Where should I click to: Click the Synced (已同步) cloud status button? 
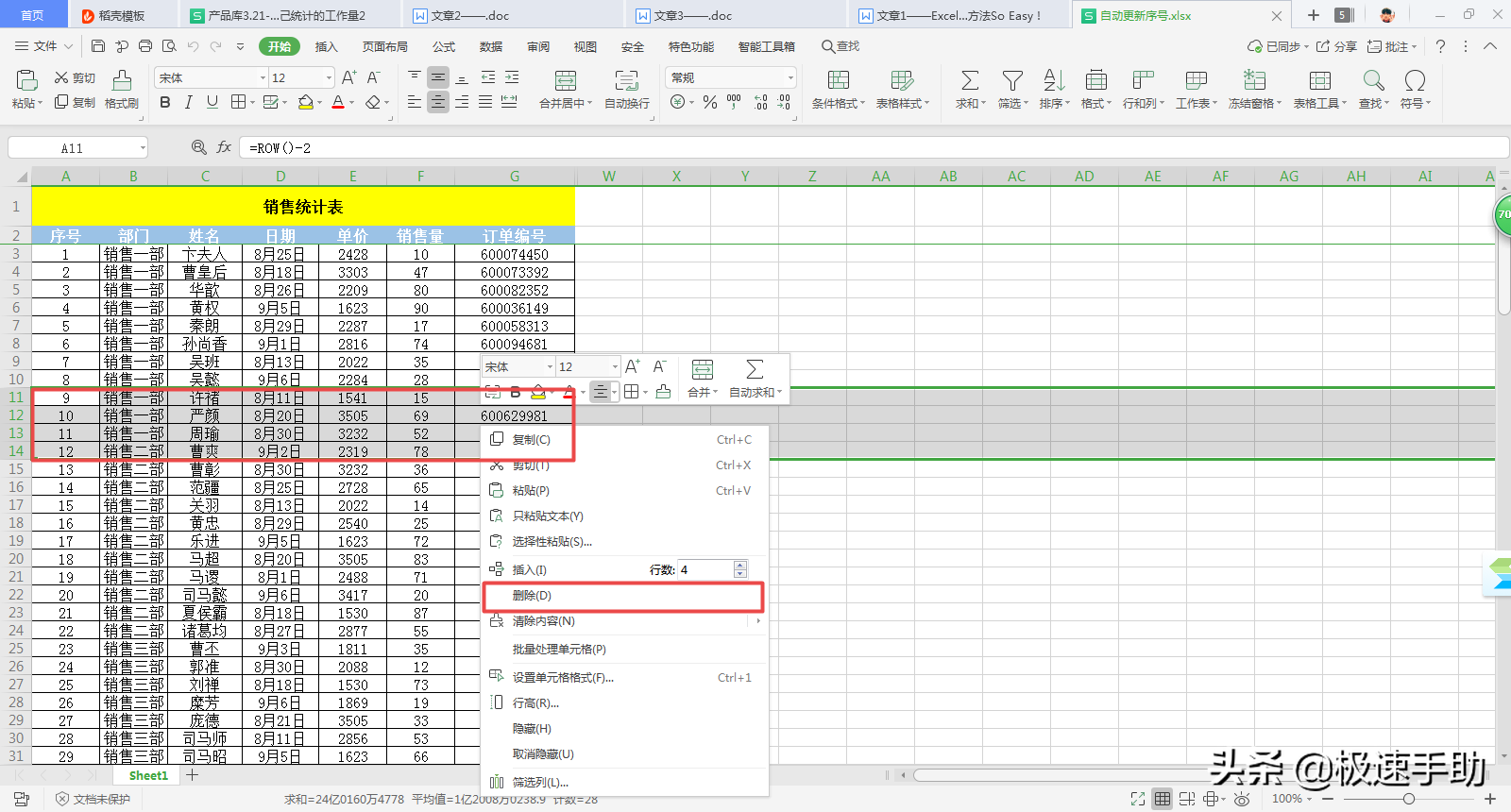pos(1278,46)
